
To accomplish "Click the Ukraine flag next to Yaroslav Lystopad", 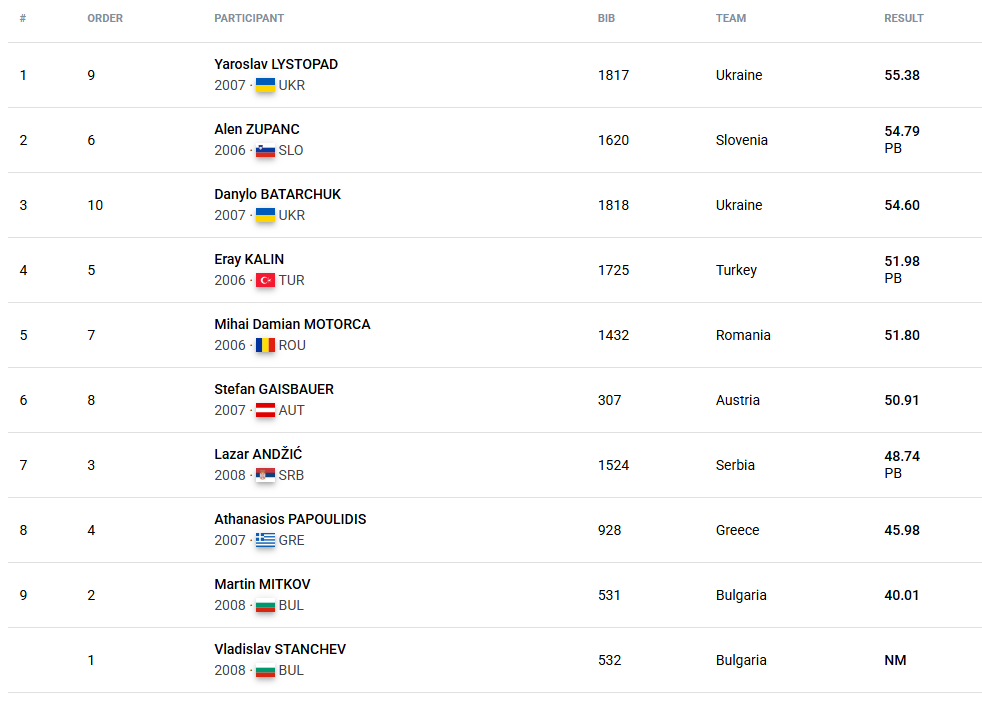I will coord(265,85).
